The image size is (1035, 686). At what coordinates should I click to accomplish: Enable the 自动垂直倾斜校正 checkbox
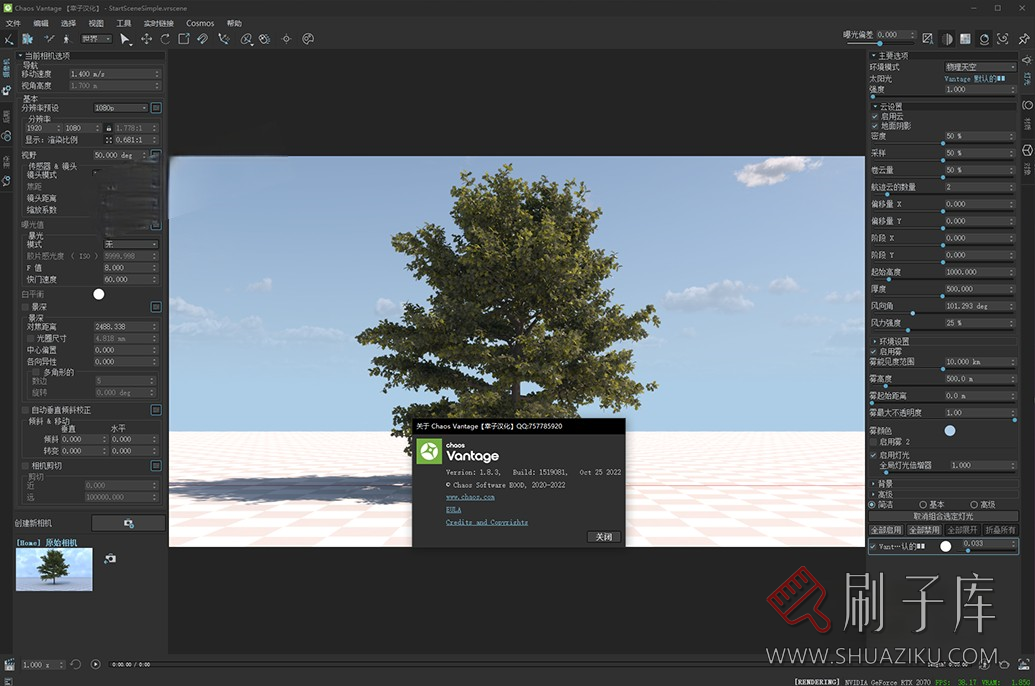[26, 410]
